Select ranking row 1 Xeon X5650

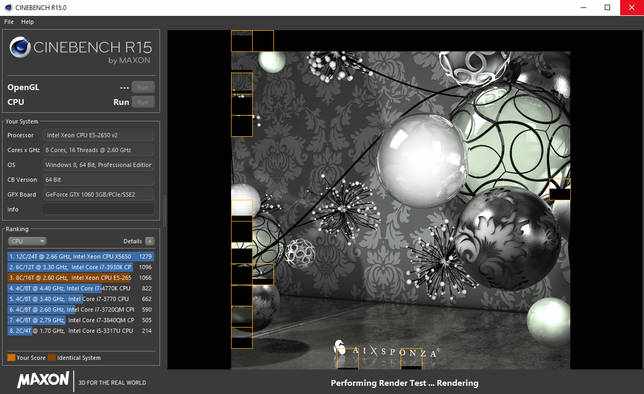80,256
